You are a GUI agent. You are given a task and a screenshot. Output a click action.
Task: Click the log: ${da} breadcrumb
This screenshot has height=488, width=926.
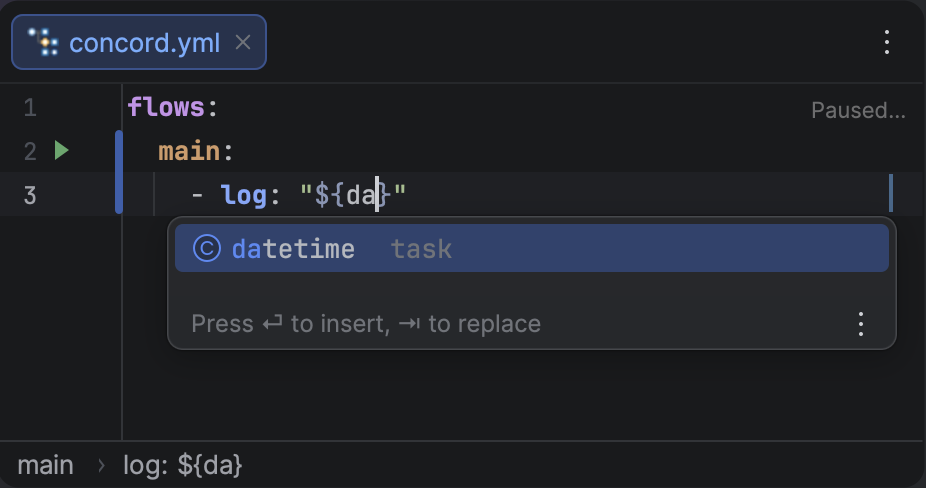(183, 465)
